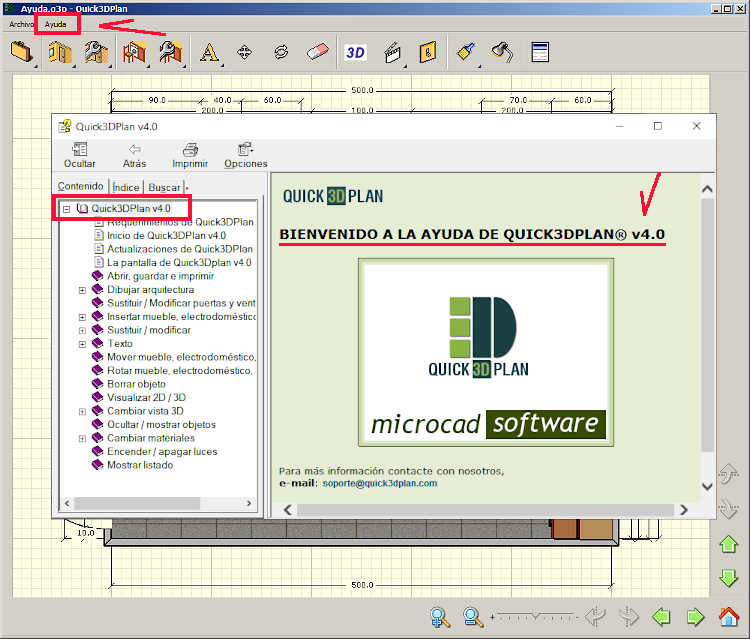Pan view down with green arrow
The image size is (750, 639).
(x=728, y=578)
